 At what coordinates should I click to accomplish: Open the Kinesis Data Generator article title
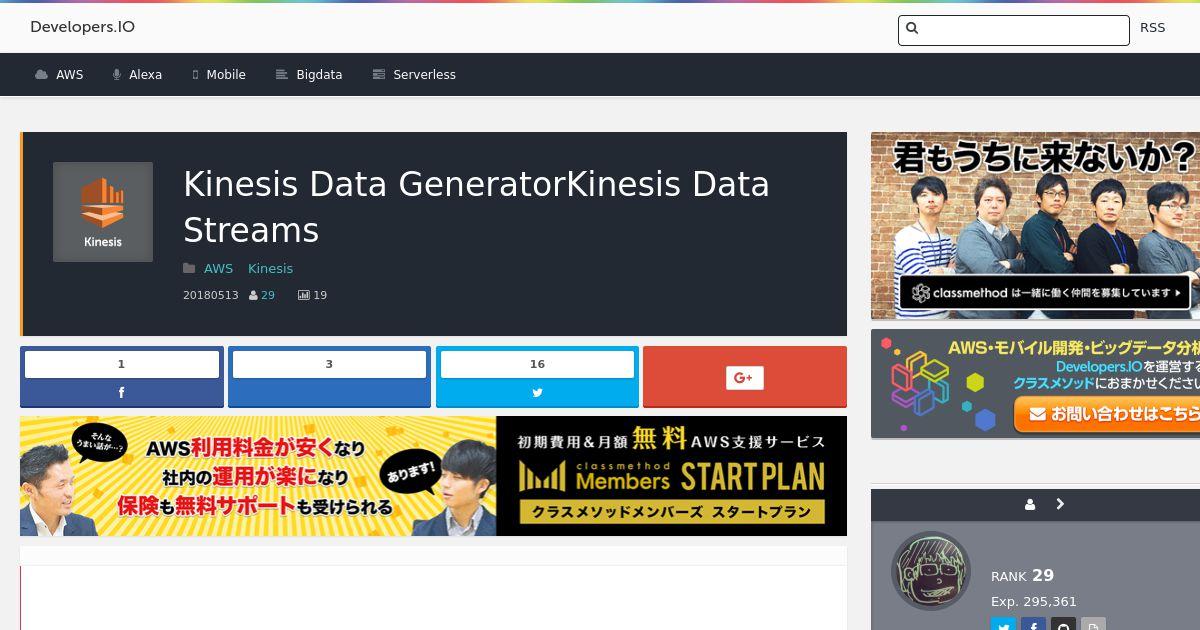tap(476, 207)
